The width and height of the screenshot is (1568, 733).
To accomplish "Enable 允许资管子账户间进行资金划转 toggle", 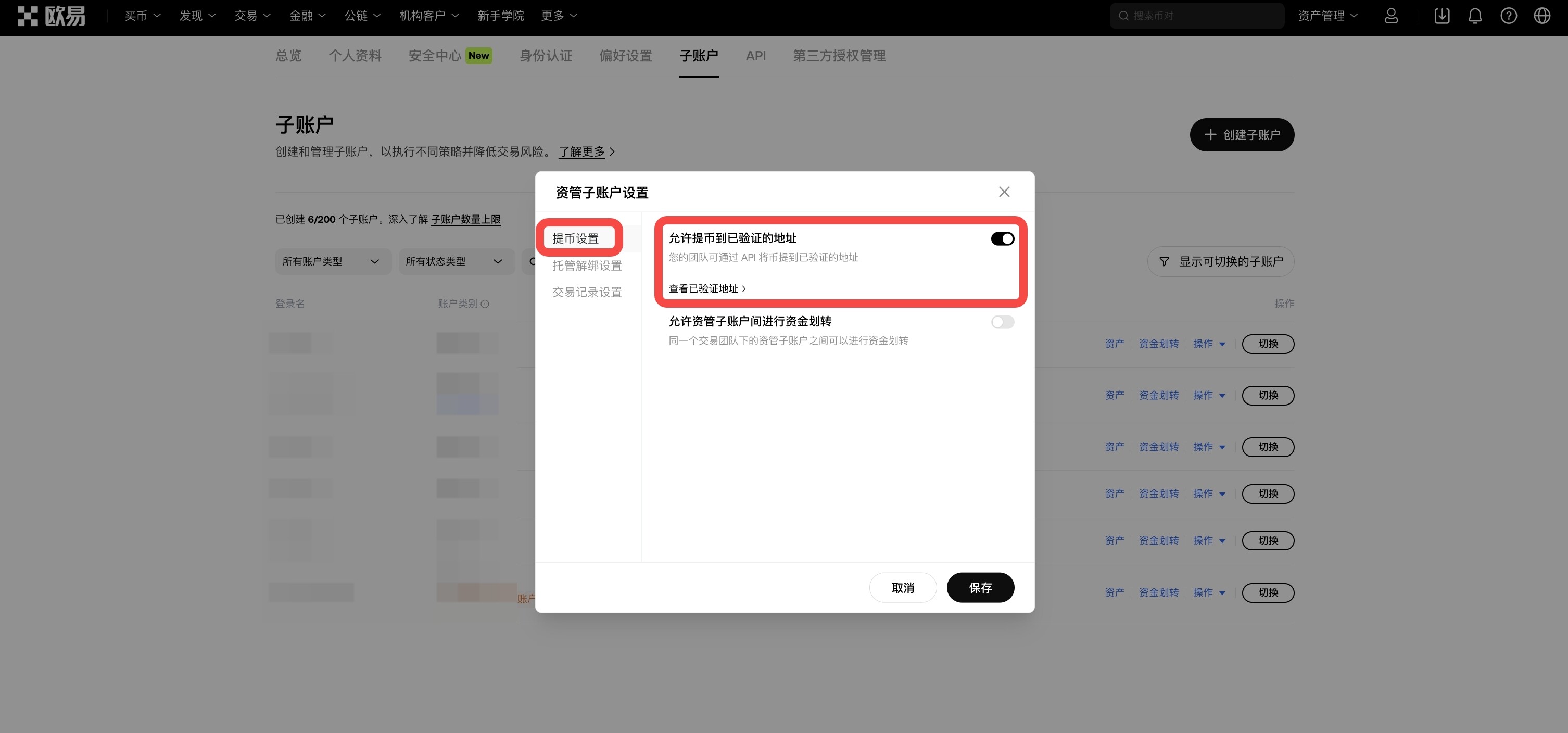I will coord(1002,322).
